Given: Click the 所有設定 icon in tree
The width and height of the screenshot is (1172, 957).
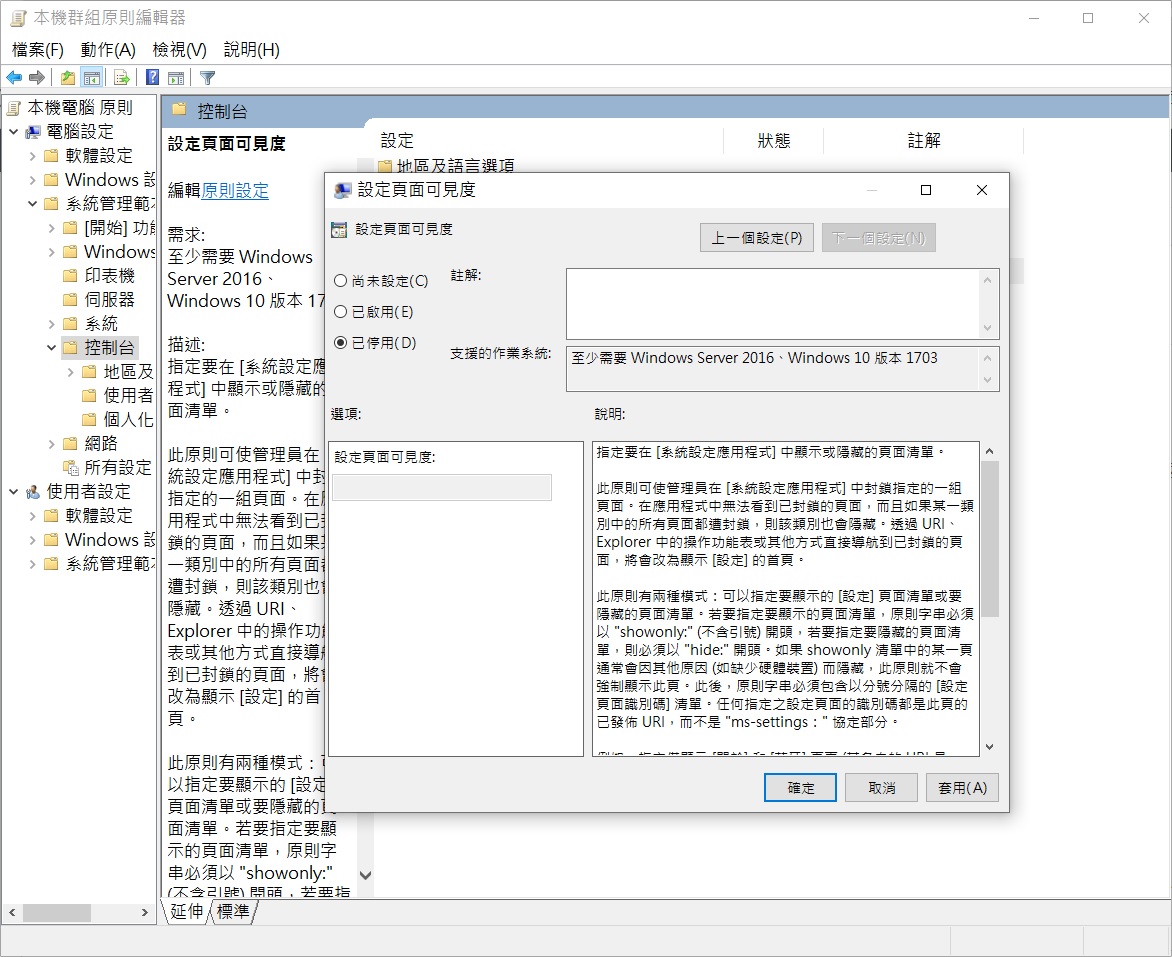Looking at the screenshot, I should tap(71, 468).
